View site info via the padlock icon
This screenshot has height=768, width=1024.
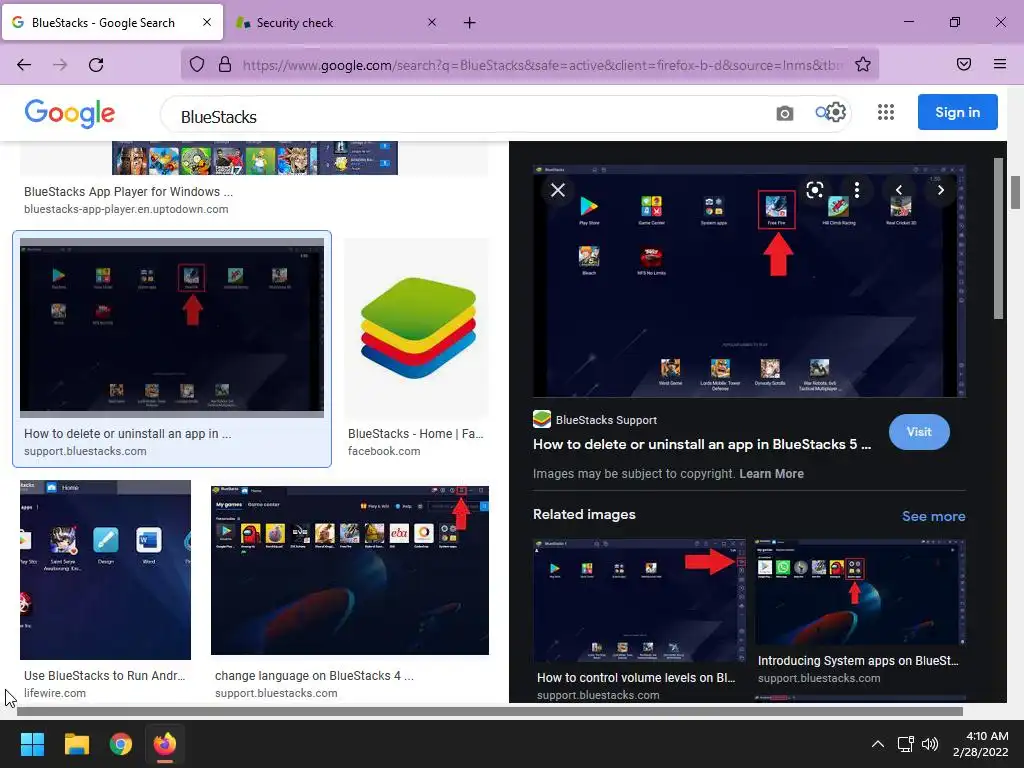click(225, 64)
